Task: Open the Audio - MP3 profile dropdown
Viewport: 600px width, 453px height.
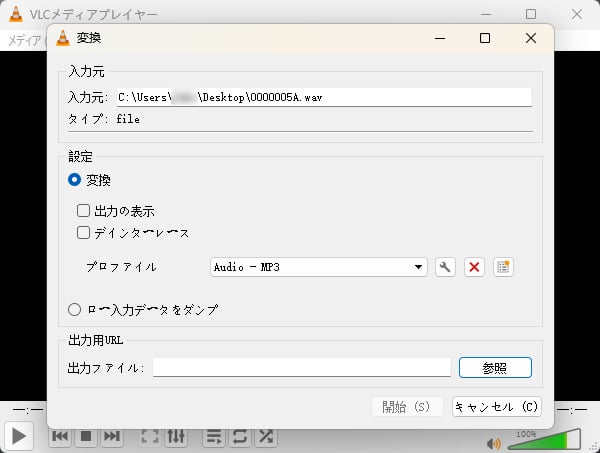Action: pyautogui.click(x=319, y=267)
